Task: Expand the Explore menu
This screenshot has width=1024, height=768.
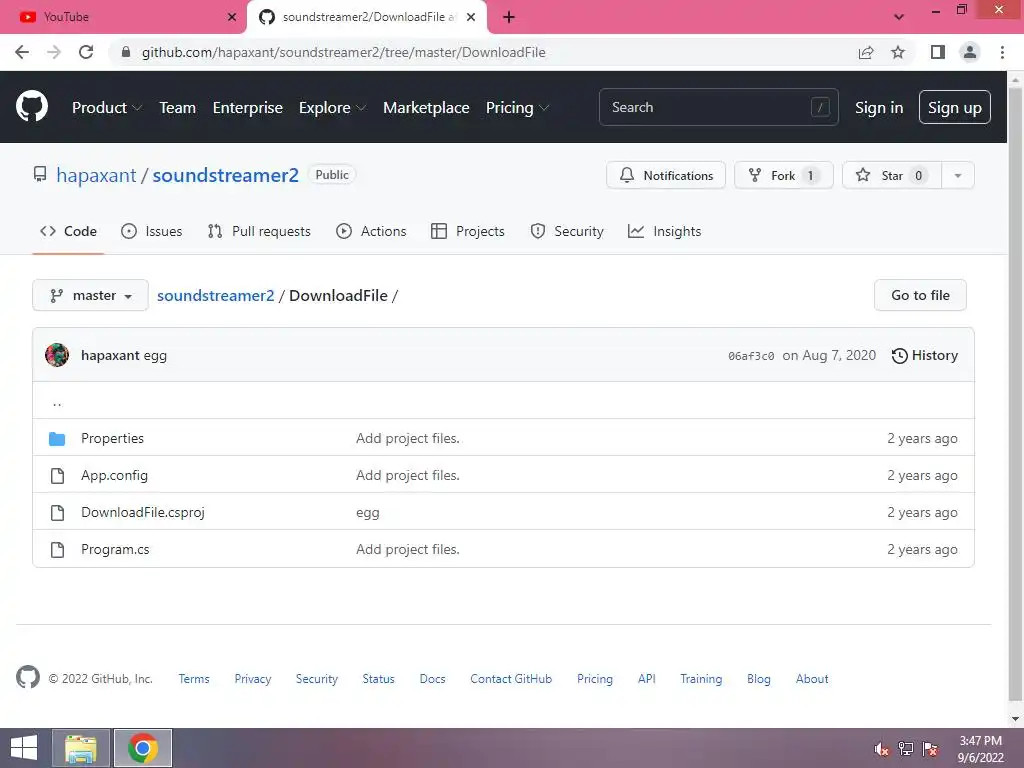Action: point(332,108)
